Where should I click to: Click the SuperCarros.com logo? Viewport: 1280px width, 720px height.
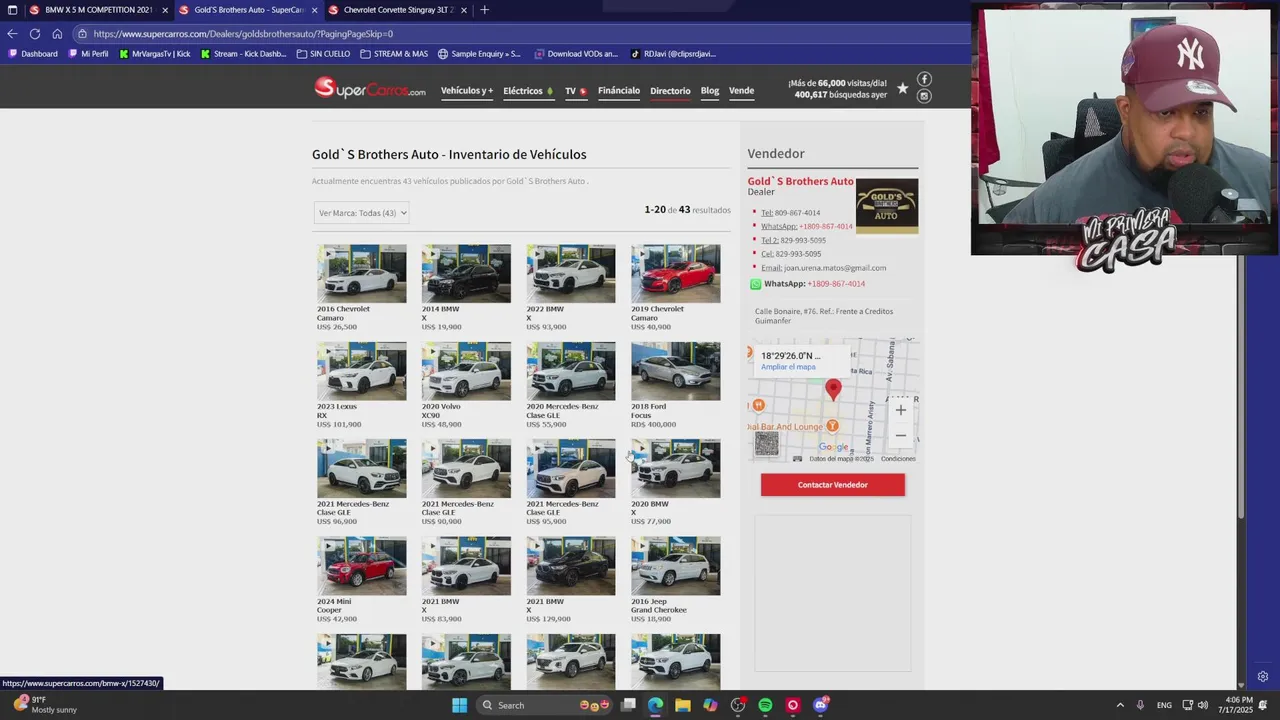point(369,89)
